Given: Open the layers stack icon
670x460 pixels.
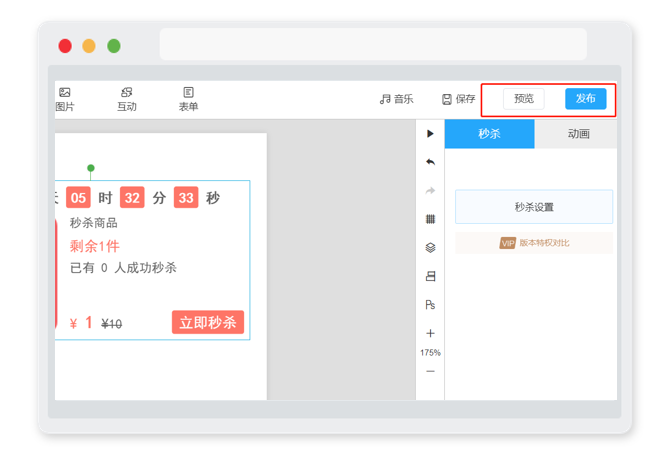Looking at the screenshot, I should coord(430,248).
